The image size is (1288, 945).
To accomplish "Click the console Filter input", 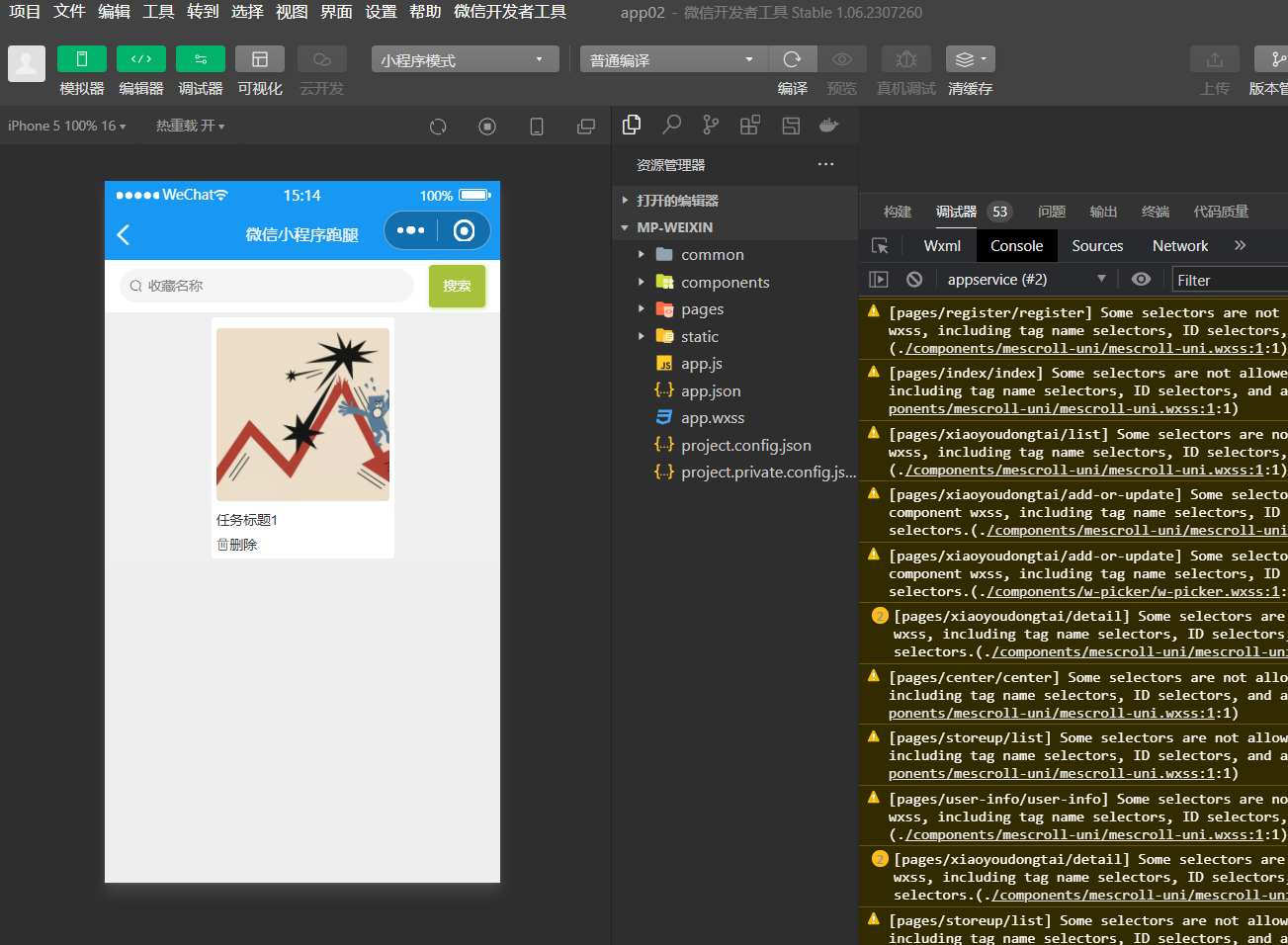I will tap(1230, 280).
